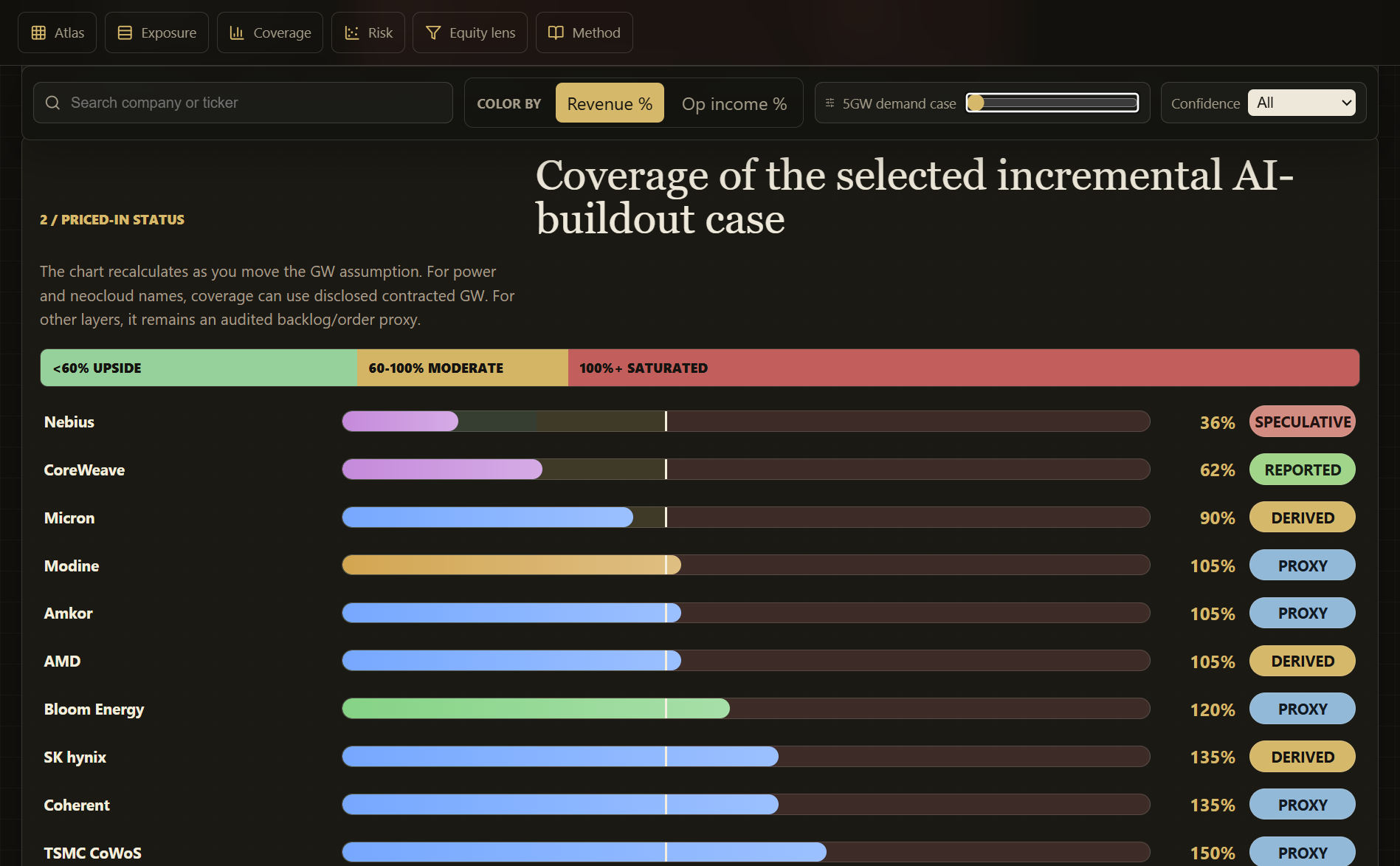Click AMD Derived badge
The width and height of the screenshot is (1400, 866).
[1303, 661]
